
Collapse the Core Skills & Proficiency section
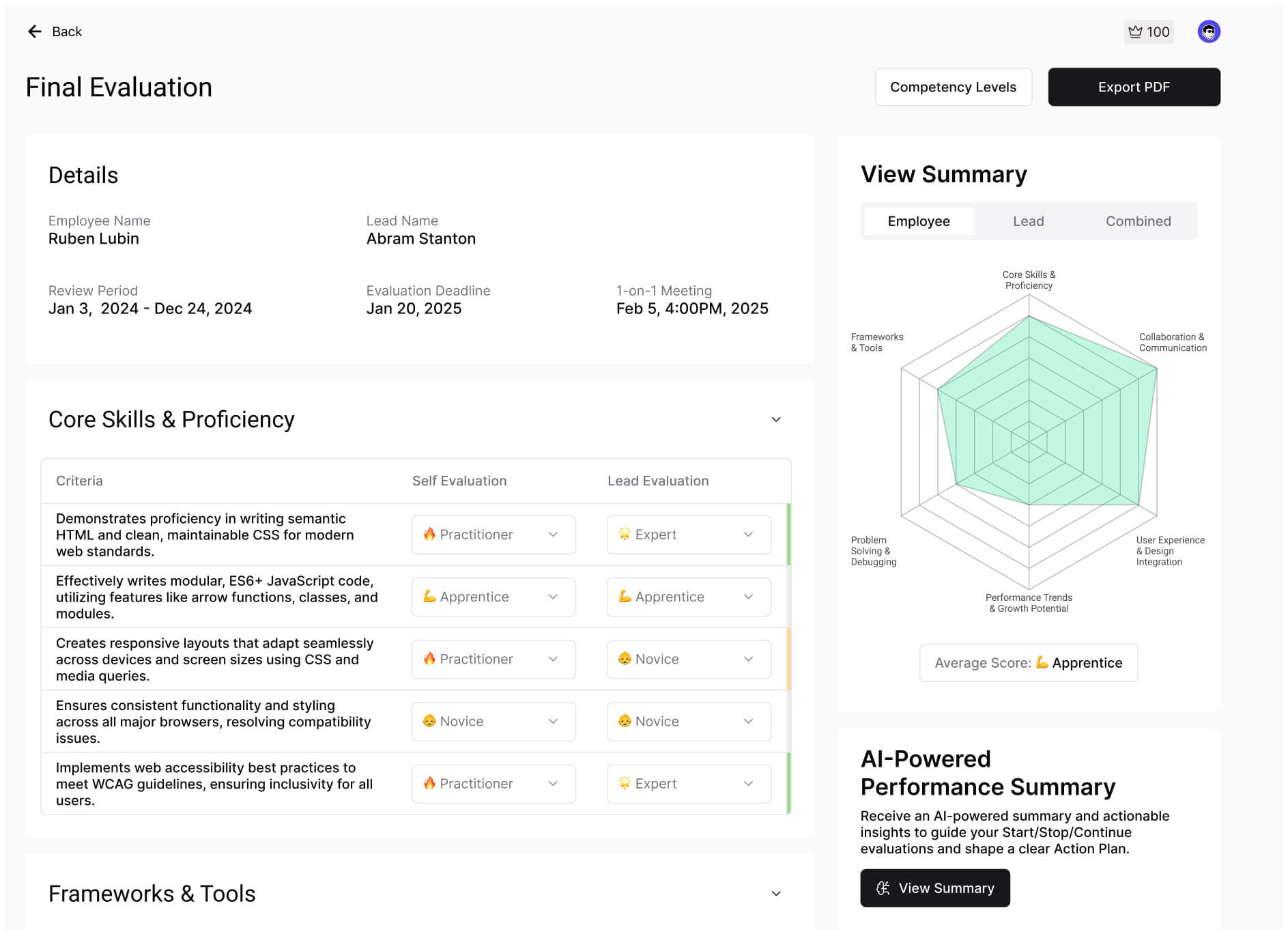click(x=775, y=419)
